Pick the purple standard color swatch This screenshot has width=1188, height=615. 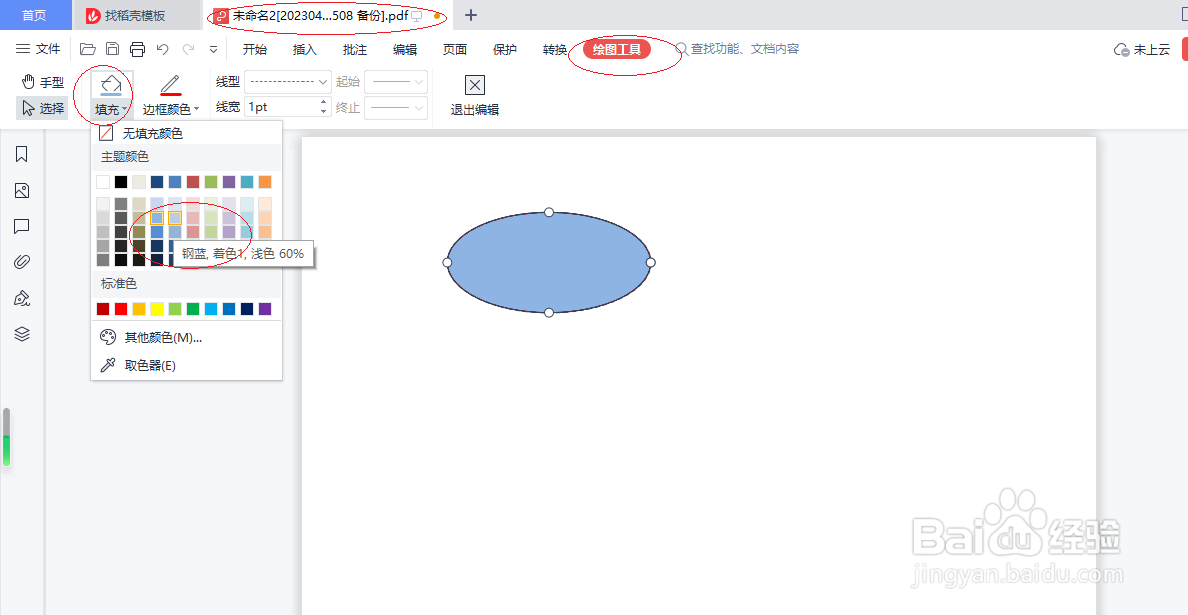(x=265, y=309)
